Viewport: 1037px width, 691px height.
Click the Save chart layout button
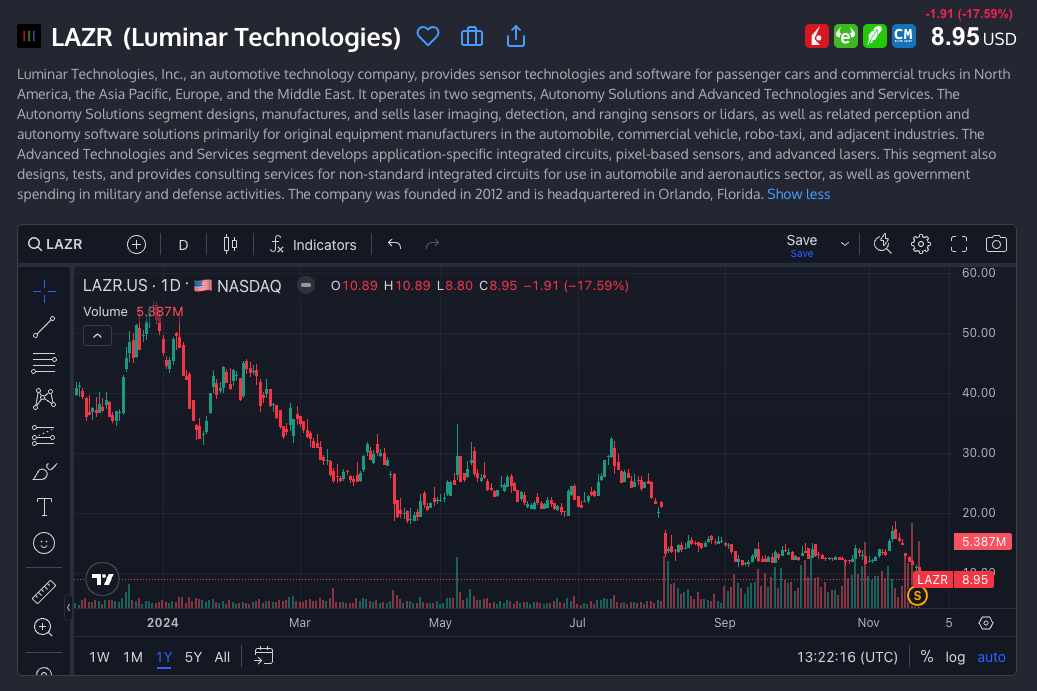coord(802,245)
